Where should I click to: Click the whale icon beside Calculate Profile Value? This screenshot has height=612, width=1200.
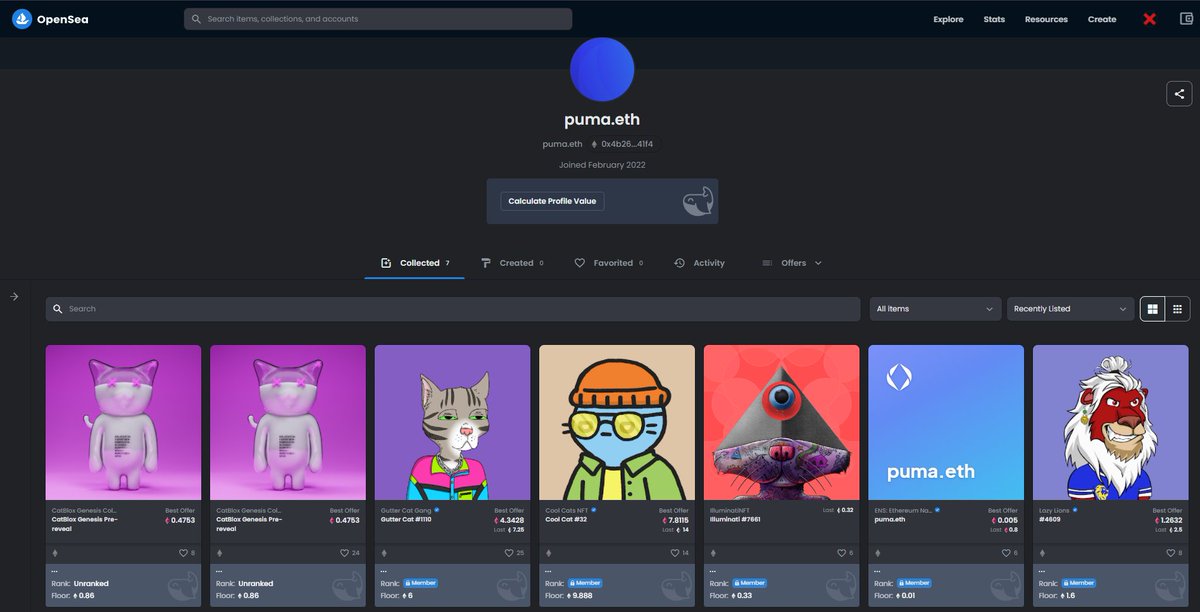pyautogui.click(x=697, y=202)
